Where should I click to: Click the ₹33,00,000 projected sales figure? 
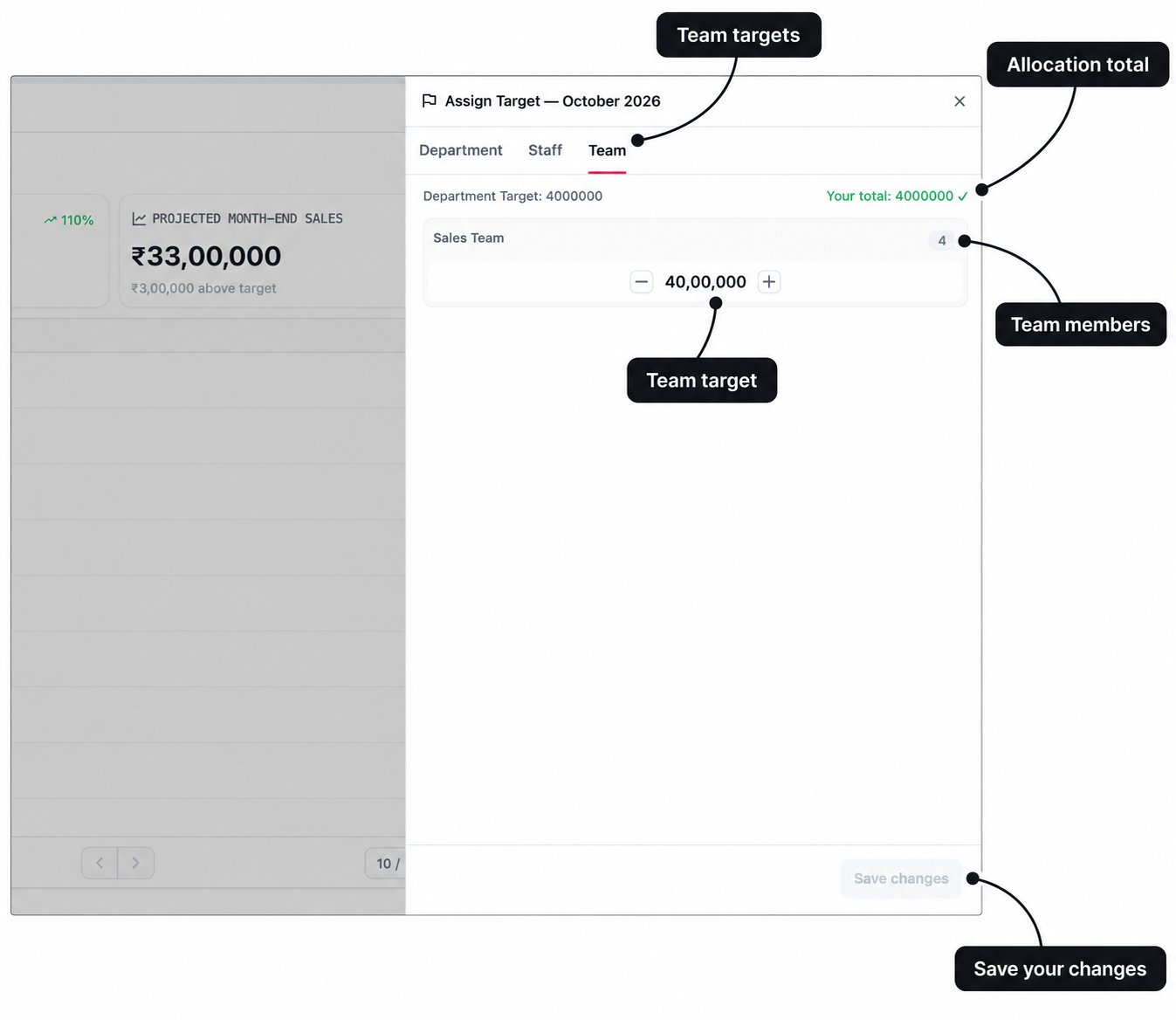click(206, 256)
